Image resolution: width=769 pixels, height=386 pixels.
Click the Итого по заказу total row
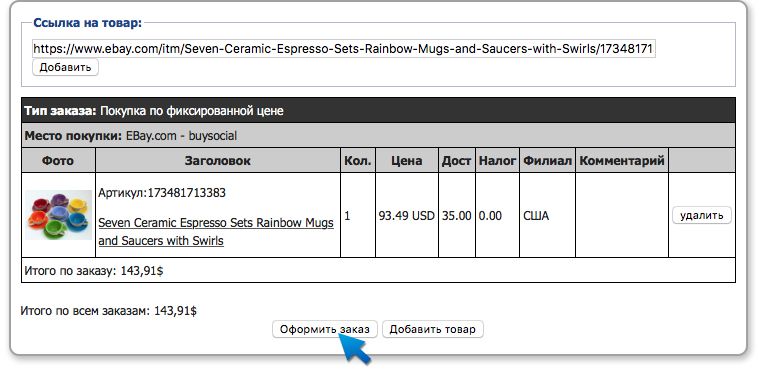click(378, 270)
